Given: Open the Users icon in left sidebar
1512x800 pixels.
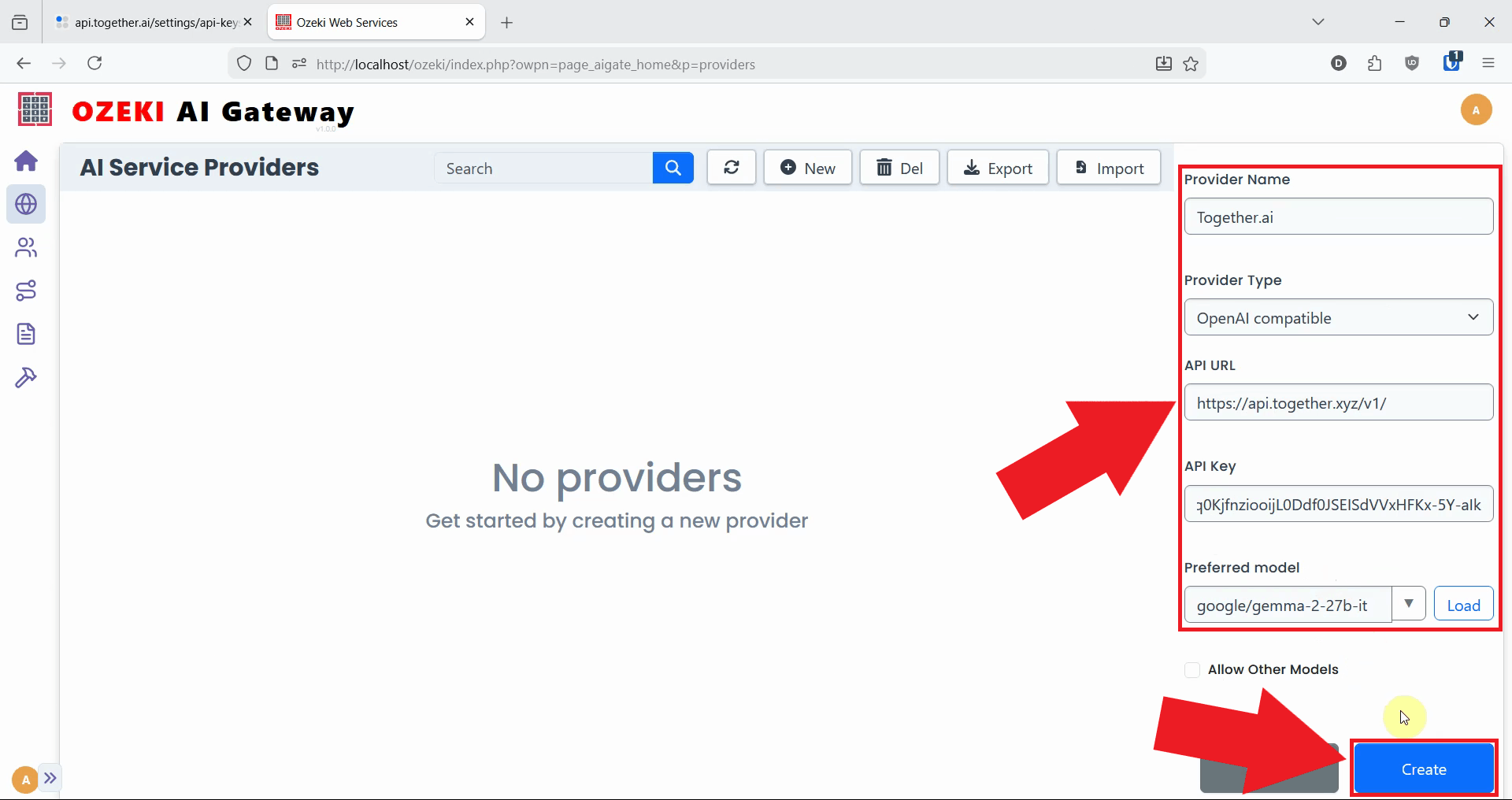Looking at the screenshot, I should pyautogui.click(x=27, y=248).
